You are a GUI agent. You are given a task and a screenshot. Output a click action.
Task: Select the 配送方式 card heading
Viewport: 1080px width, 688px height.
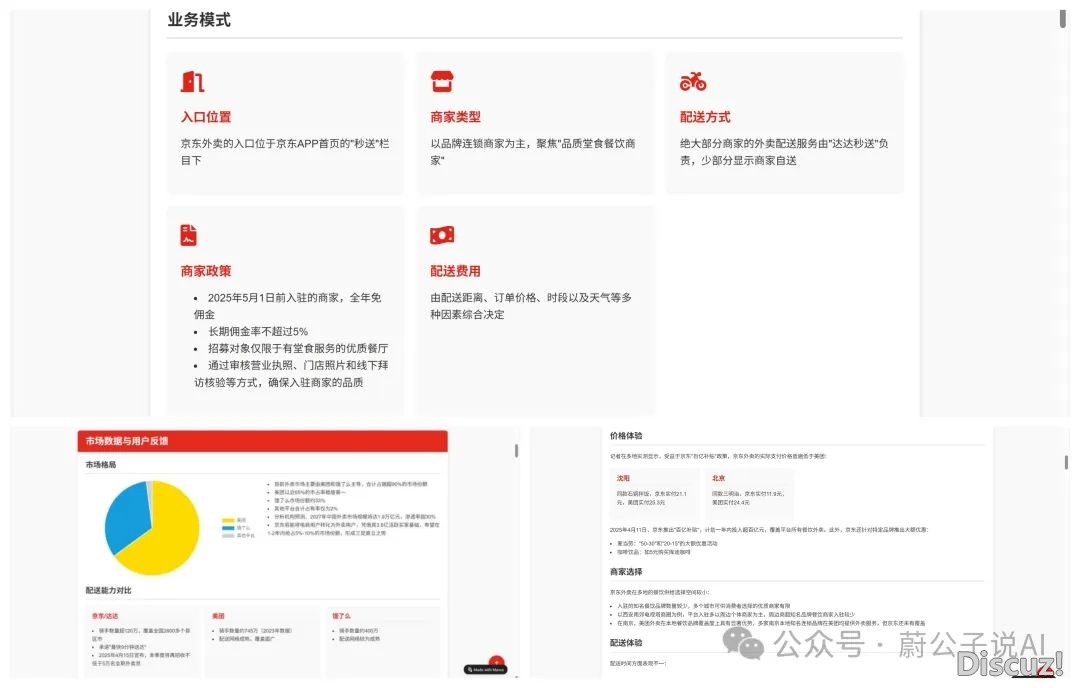point(705,117)
